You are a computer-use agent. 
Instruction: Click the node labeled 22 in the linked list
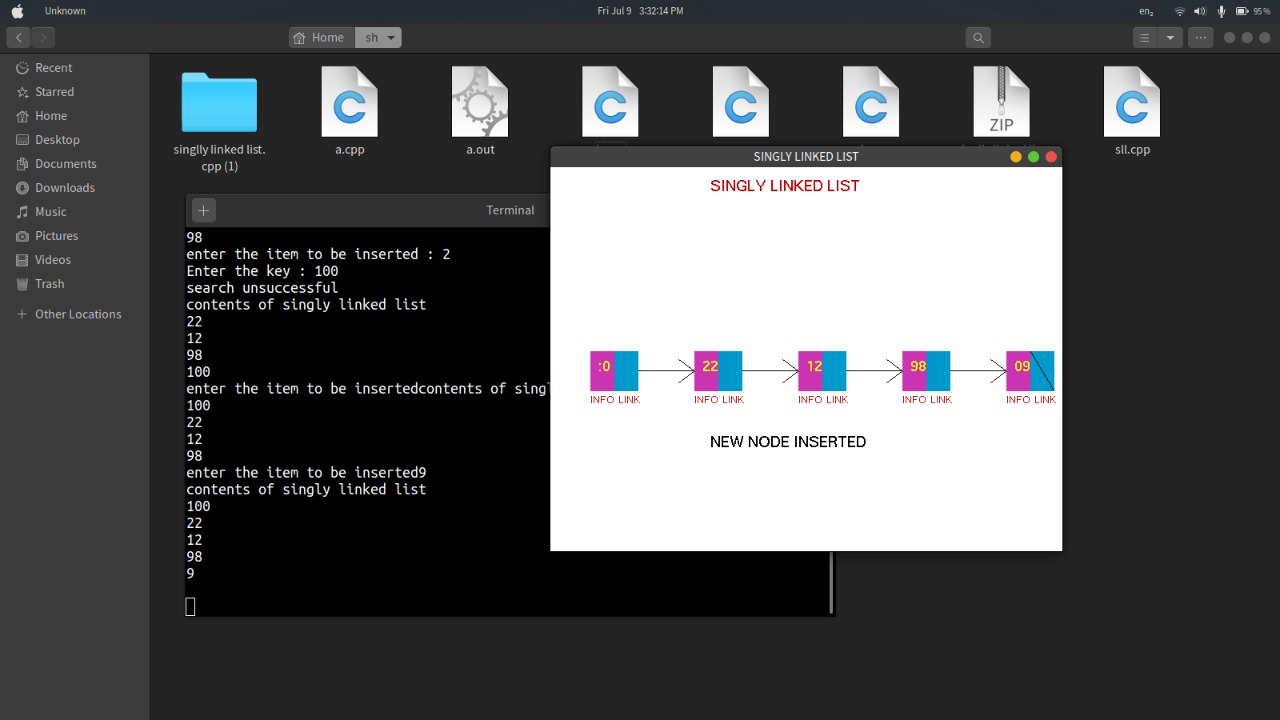[718, 371]
